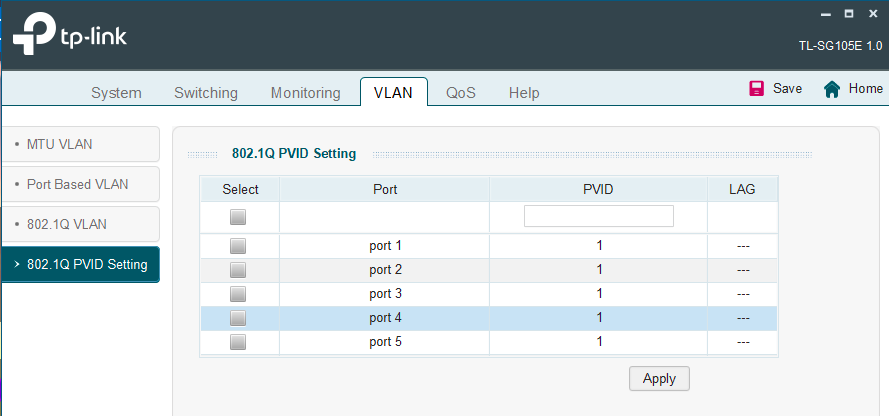The height and width of the screenshot is (416, 889).
Task: Select the port 3 checkbox
Action: (238, 294)
